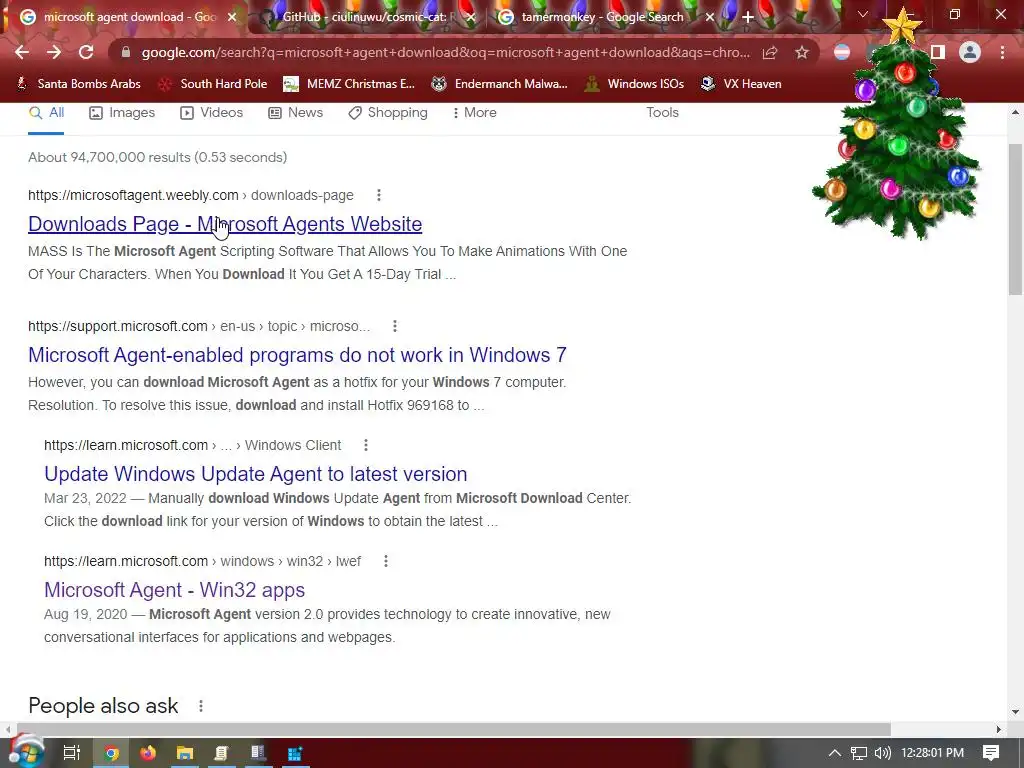Open the striped flag extension icon
The width and height of the screenshot is (1024, 768).
842,52
